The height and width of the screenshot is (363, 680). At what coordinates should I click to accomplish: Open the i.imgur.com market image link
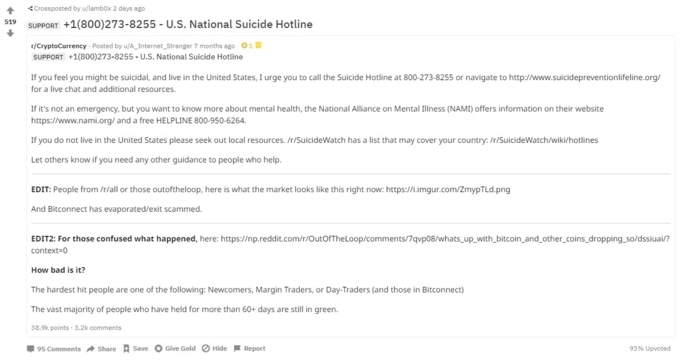pyautogui.click(x=448, y=190)
